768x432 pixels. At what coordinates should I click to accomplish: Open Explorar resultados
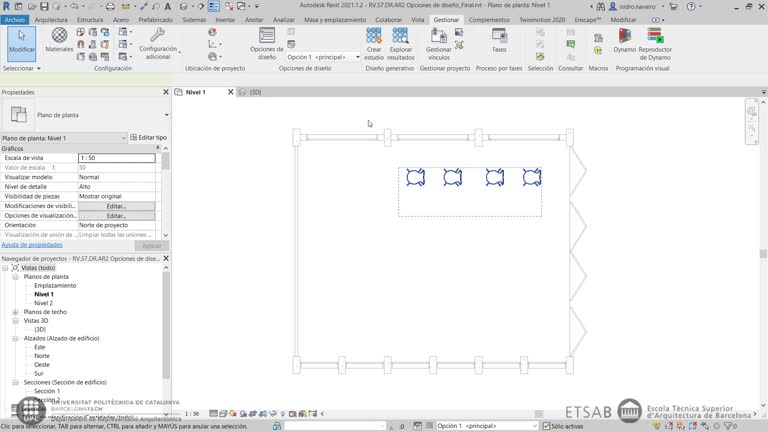pyautogui.click(x=401, y=44)
